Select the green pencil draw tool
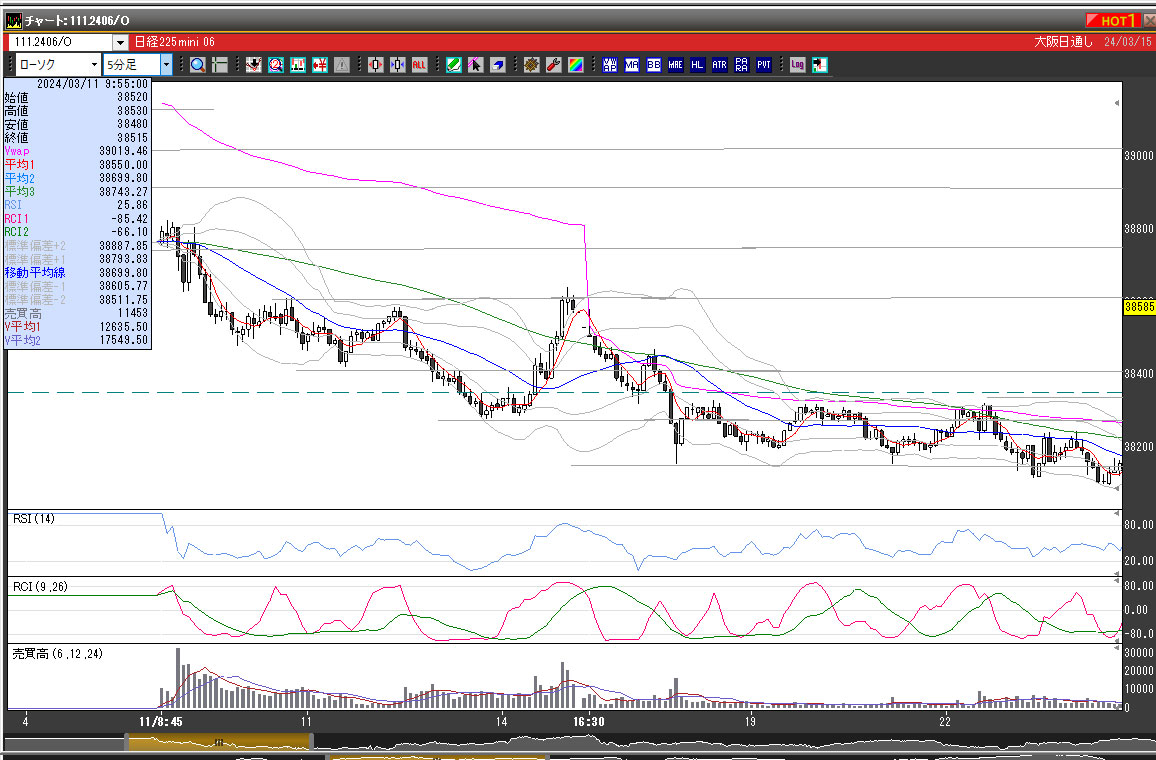The image size is (1156, 760). coord(453,65)
